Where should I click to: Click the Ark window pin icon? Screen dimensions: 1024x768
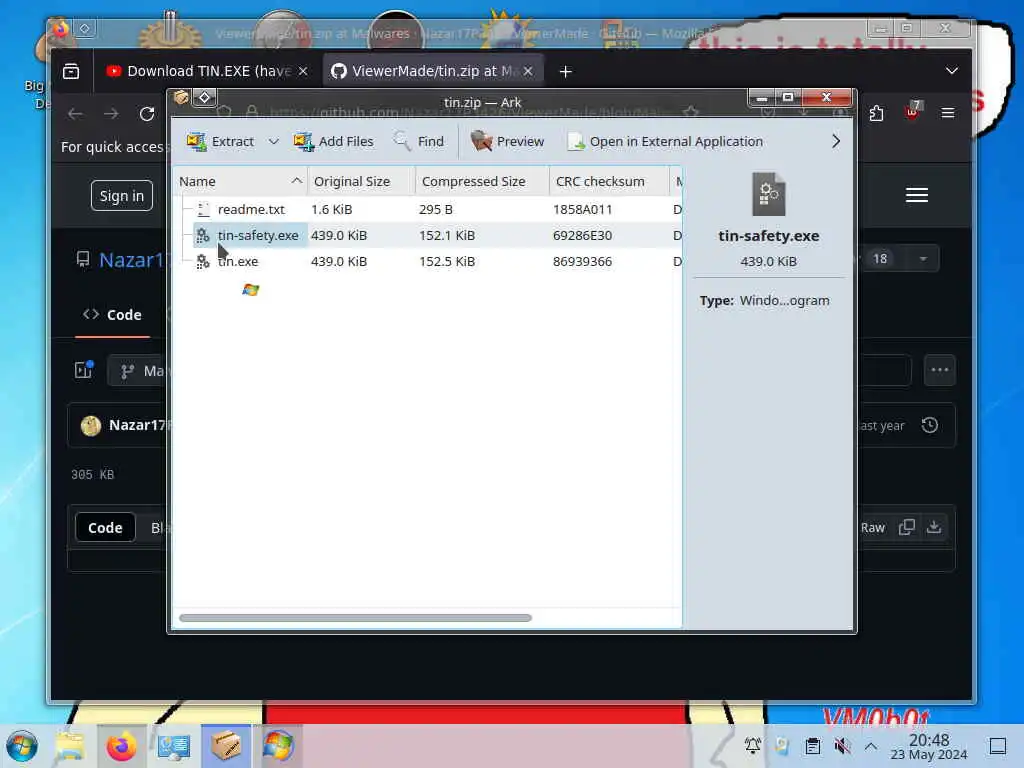204,97
